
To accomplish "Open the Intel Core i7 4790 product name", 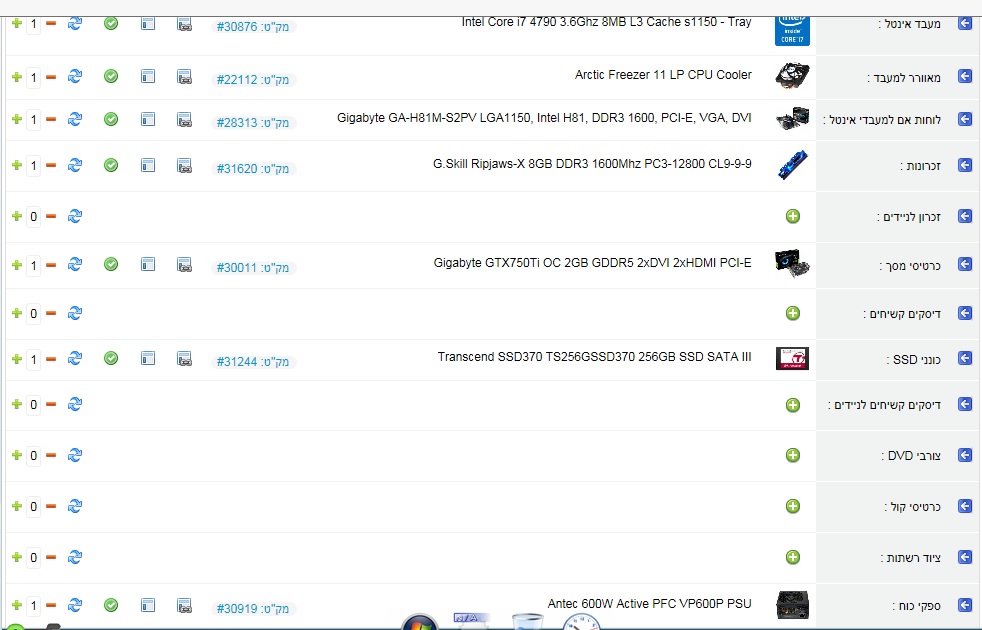I will pyautogui.click(x=606, y=22).
